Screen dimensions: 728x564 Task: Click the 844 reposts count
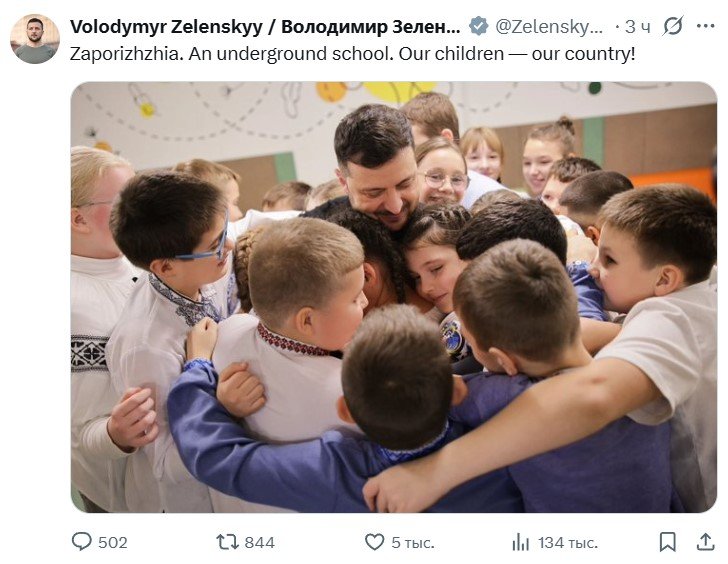(260, 542)
